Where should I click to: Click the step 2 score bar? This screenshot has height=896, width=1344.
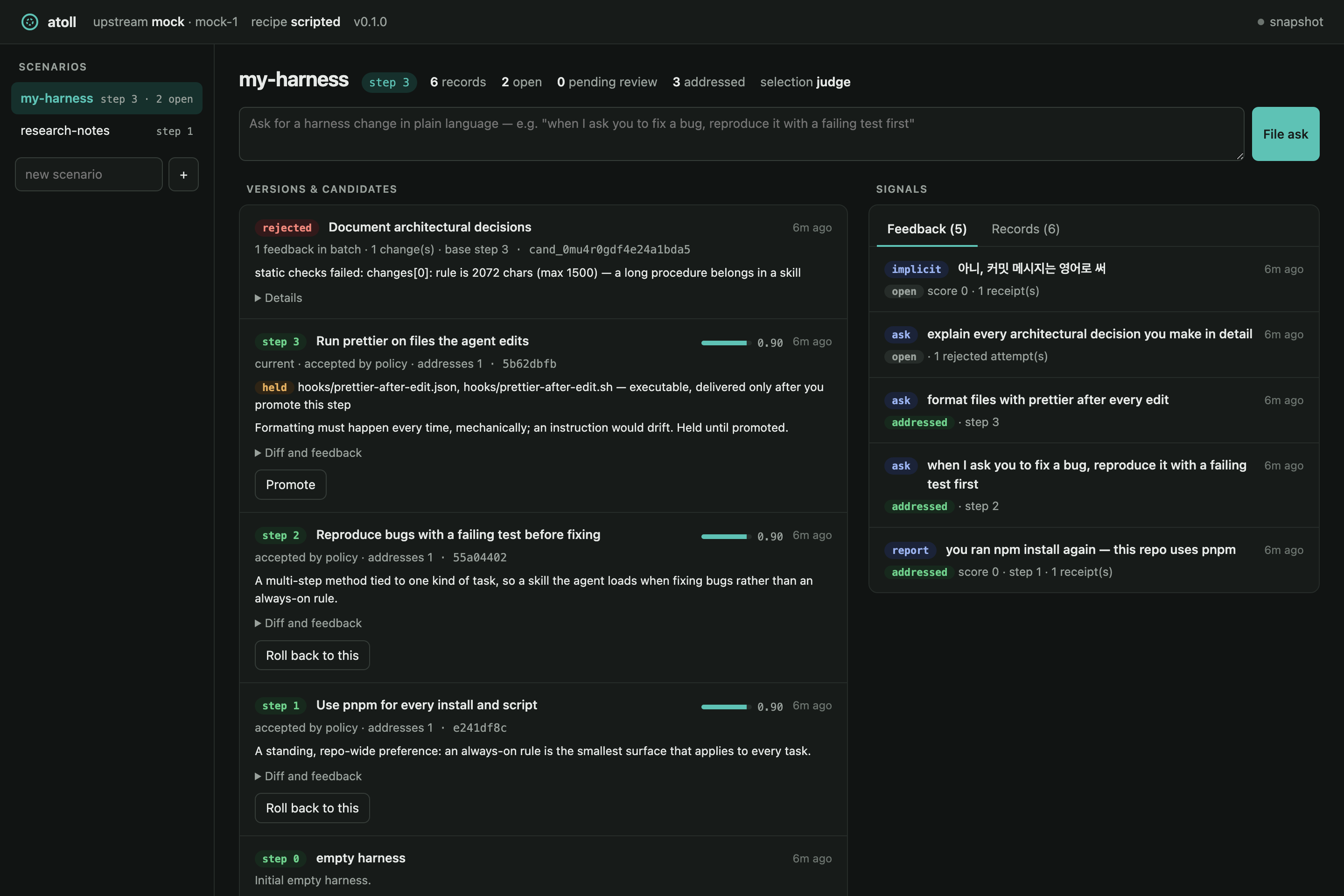pyautogui.click(x=726, y=536)
